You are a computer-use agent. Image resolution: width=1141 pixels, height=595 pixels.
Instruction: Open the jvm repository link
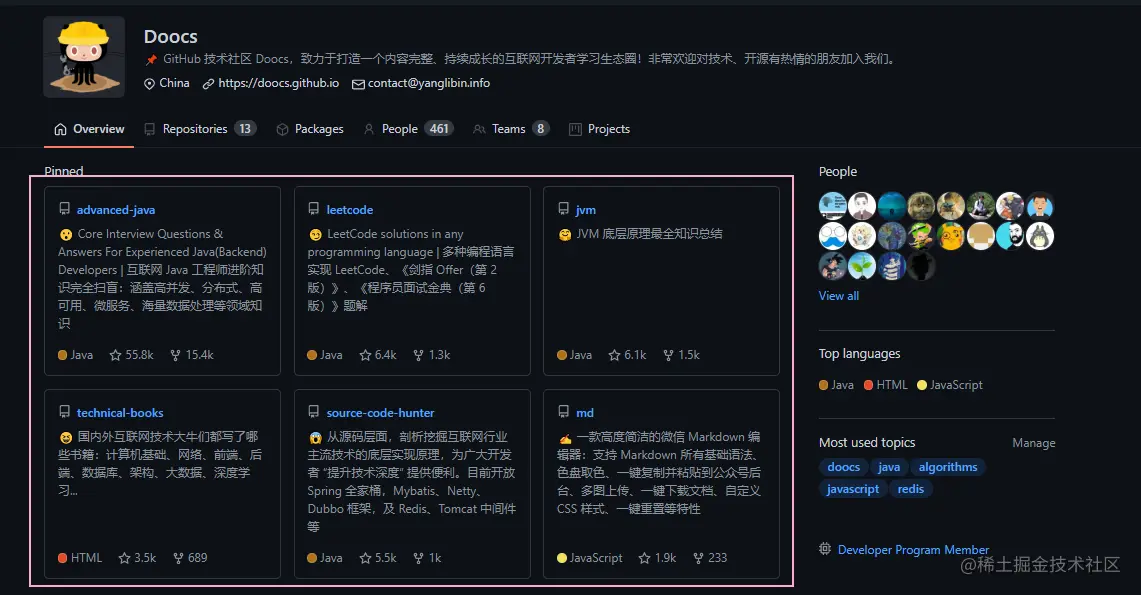coord(586,209)
